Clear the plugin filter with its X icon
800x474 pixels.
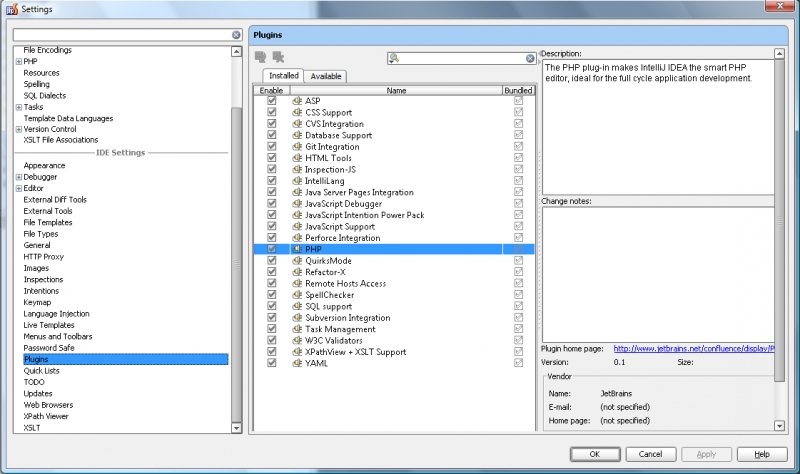pos(530,59)
